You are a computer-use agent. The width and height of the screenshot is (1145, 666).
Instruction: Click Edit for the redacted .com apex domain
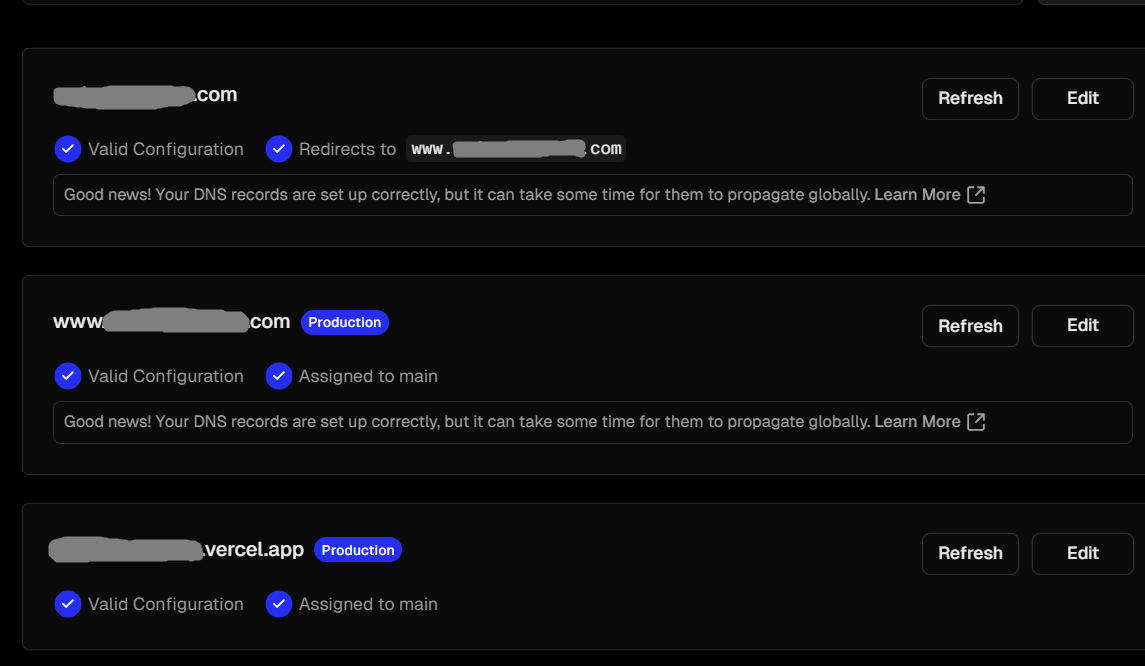click(1082, 98)
